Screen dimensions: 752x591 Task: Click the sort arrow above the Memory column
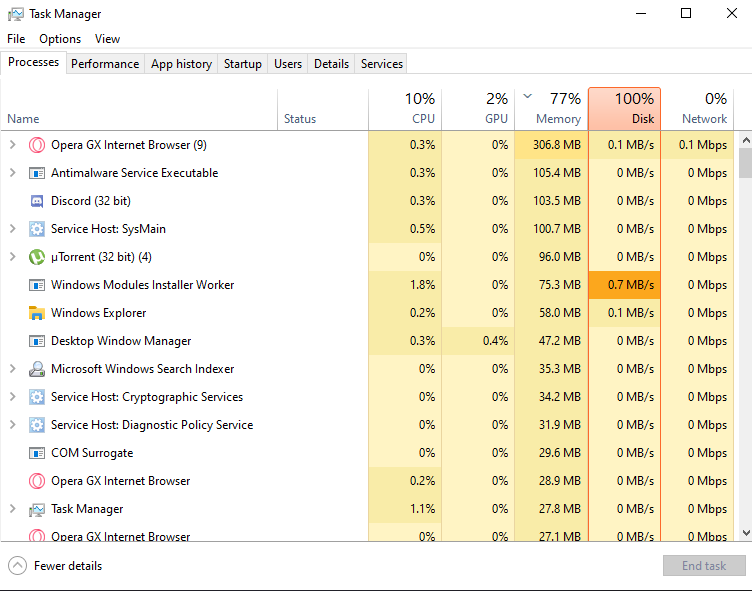pyautogui.click(x=528, y=96)
